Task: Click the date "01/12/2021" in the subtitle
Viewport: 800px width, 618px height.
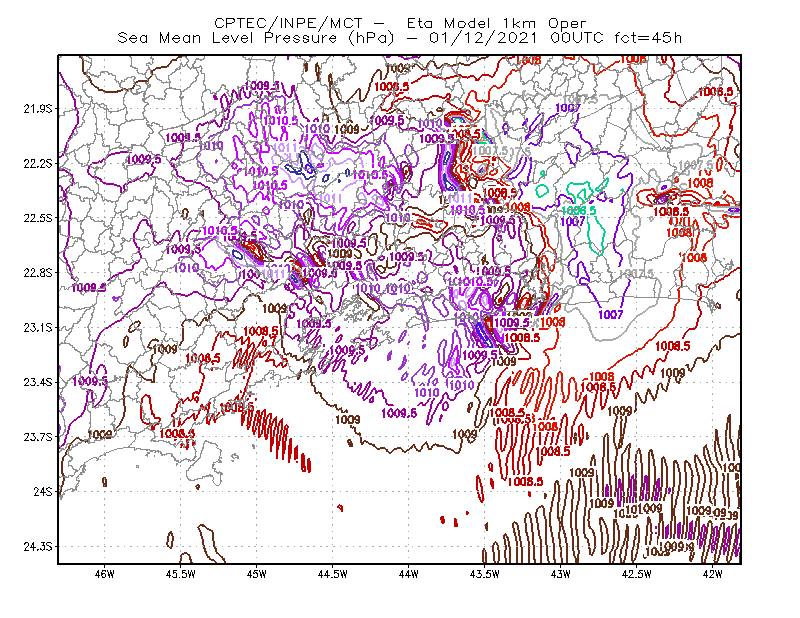Action: tap(483, 38)
